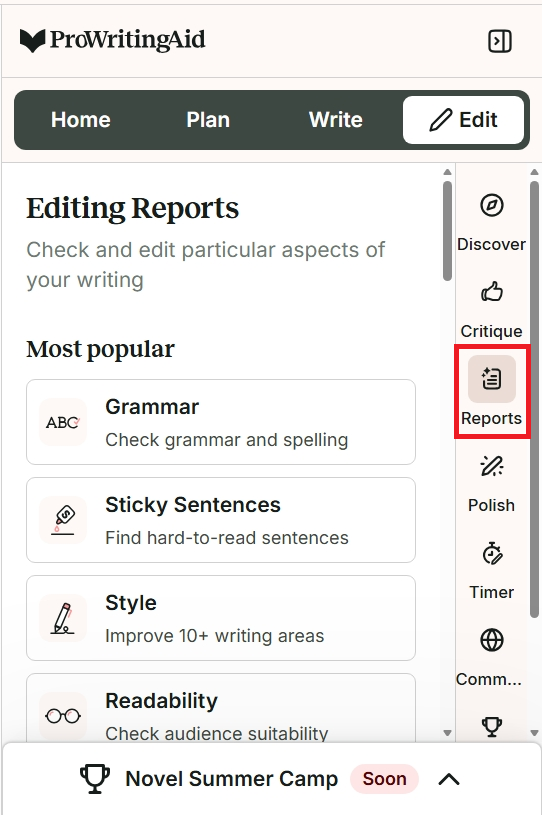Expand the Novel Summer Camp chevron
The height and width of the screenshot is (815, 542).
point(449,779)
